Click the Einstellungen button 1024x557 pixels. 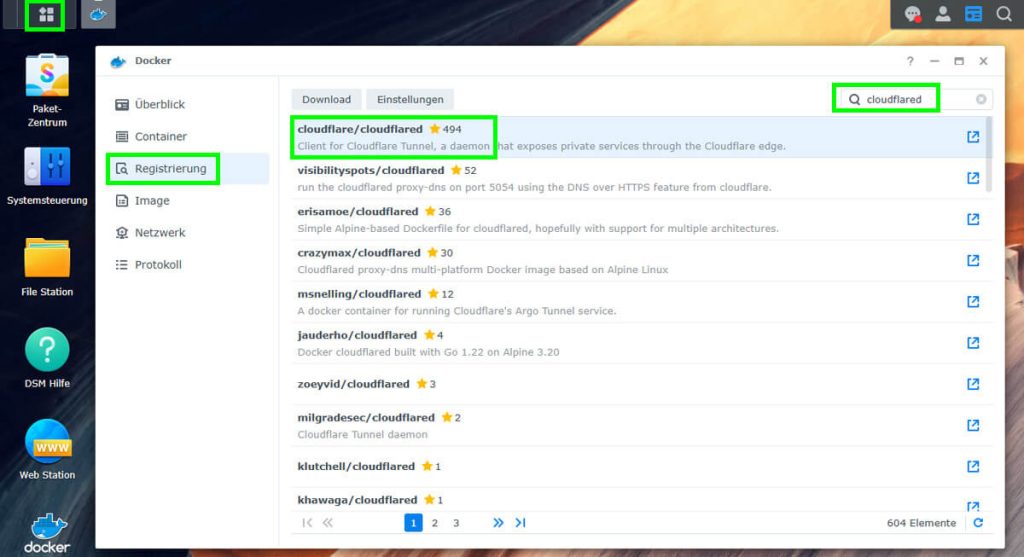pyautogui.click(x=410, y=99)
